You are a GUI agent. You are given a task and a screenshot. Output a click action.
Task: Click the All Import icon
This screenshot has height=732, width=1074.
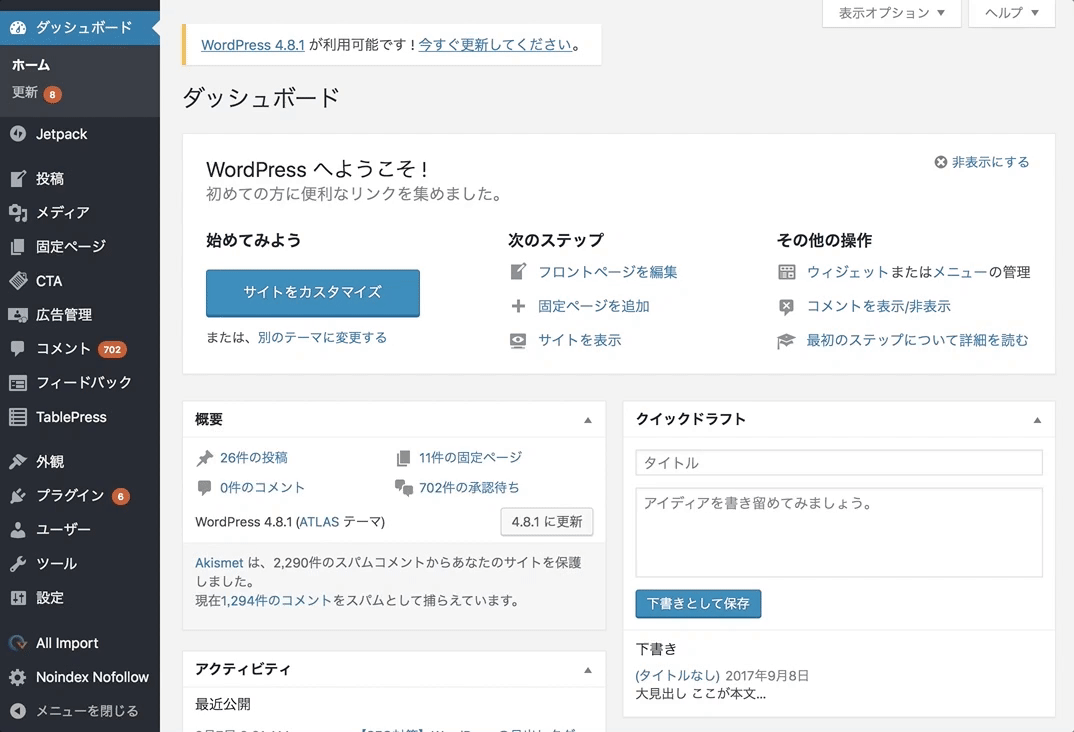(x=18, y=643)
